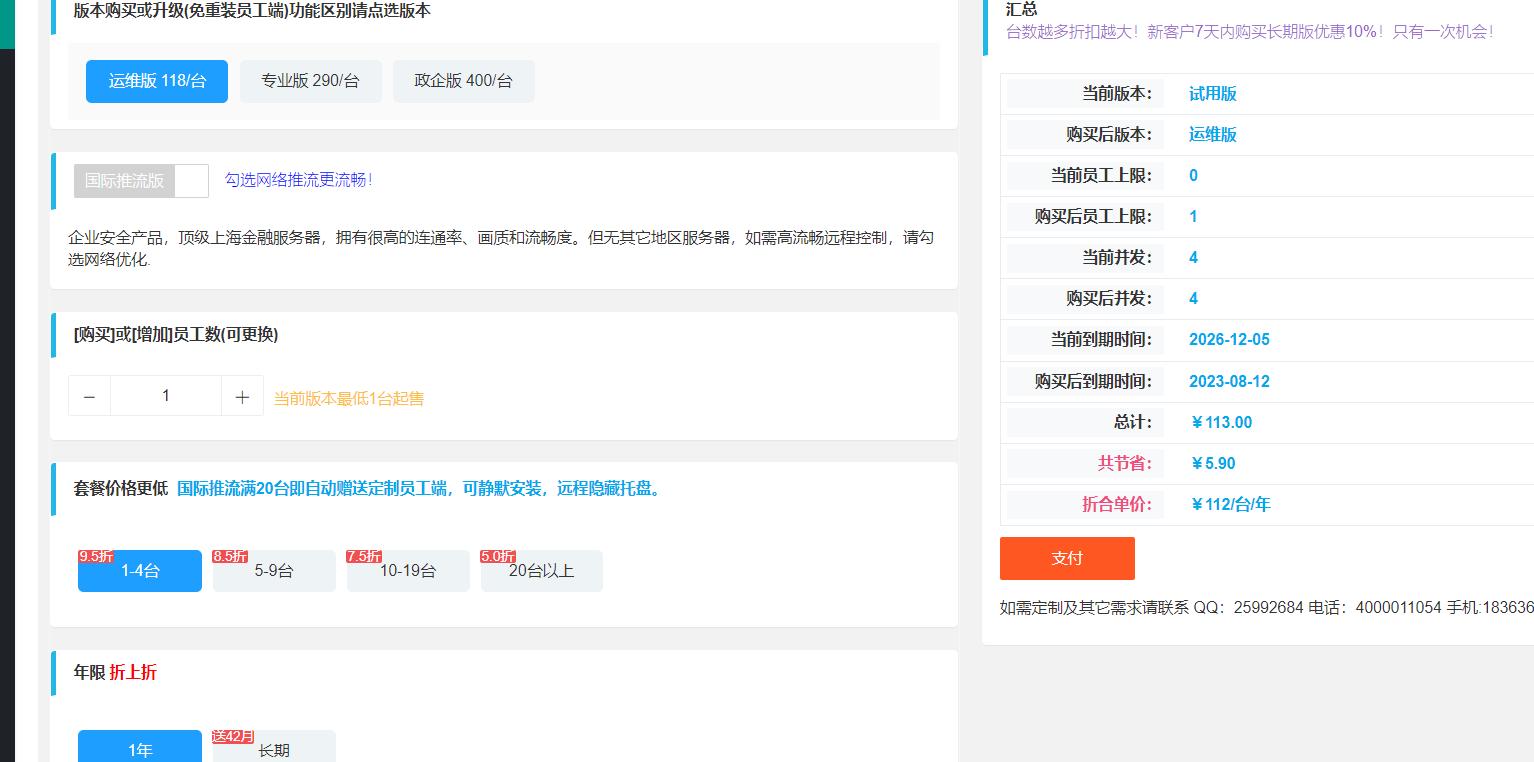Pick the 政企版 400/台 version
Screen dimensions: 1534x762
[463, 81]
